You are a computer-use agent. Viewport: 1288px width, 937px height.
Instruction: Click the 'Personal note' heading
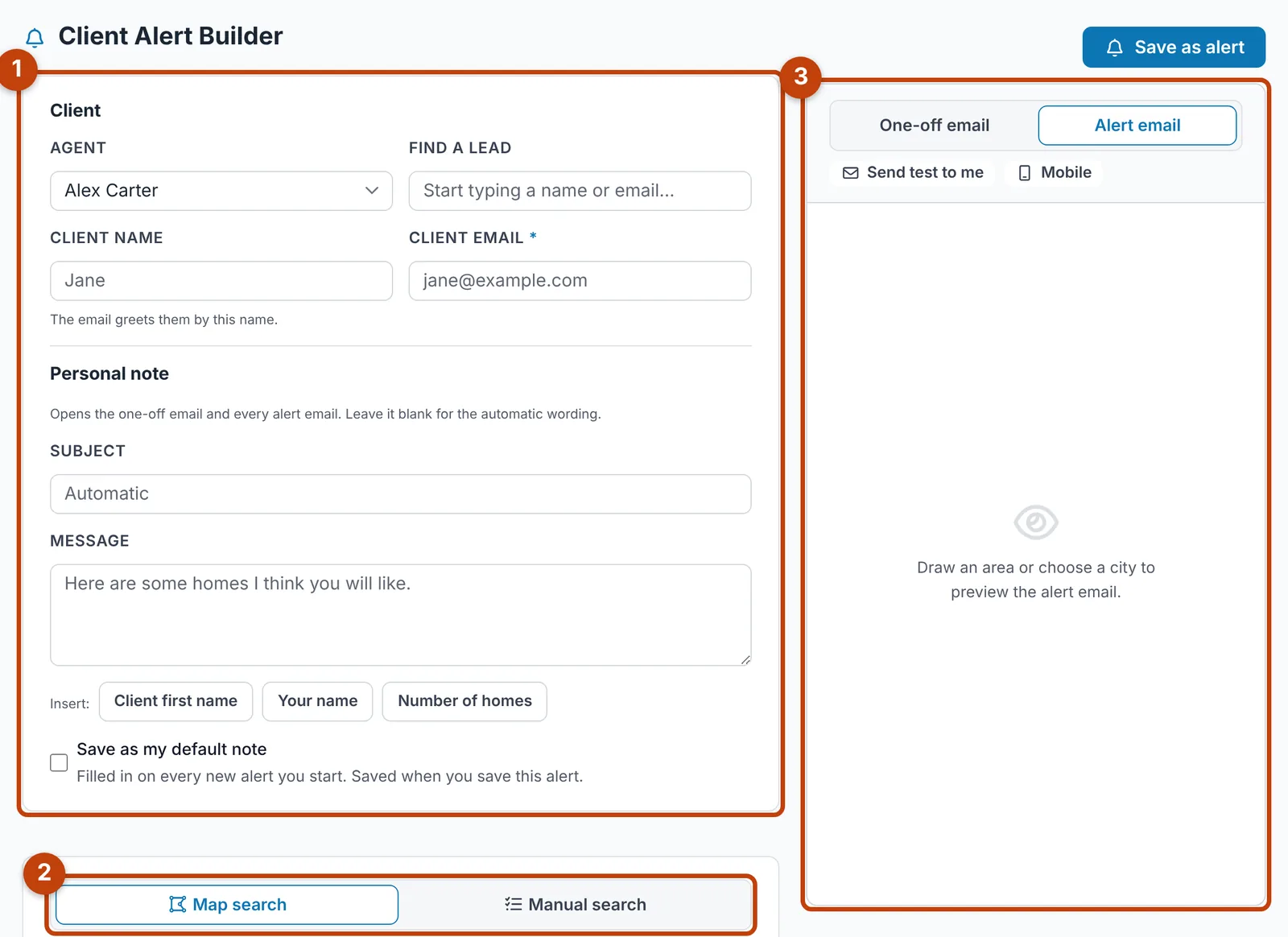tap(109, 374)
